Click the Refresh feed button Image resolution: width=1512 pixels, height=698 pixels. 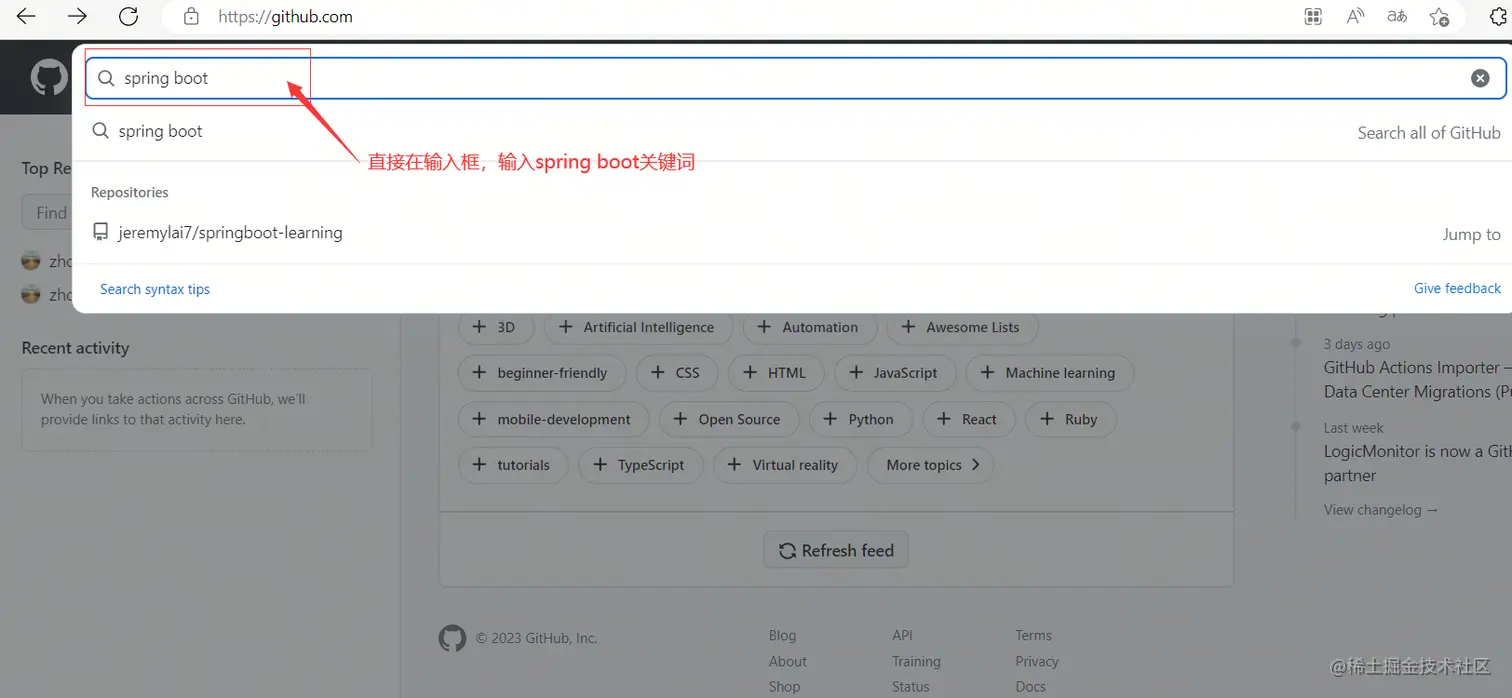[836, 550]
